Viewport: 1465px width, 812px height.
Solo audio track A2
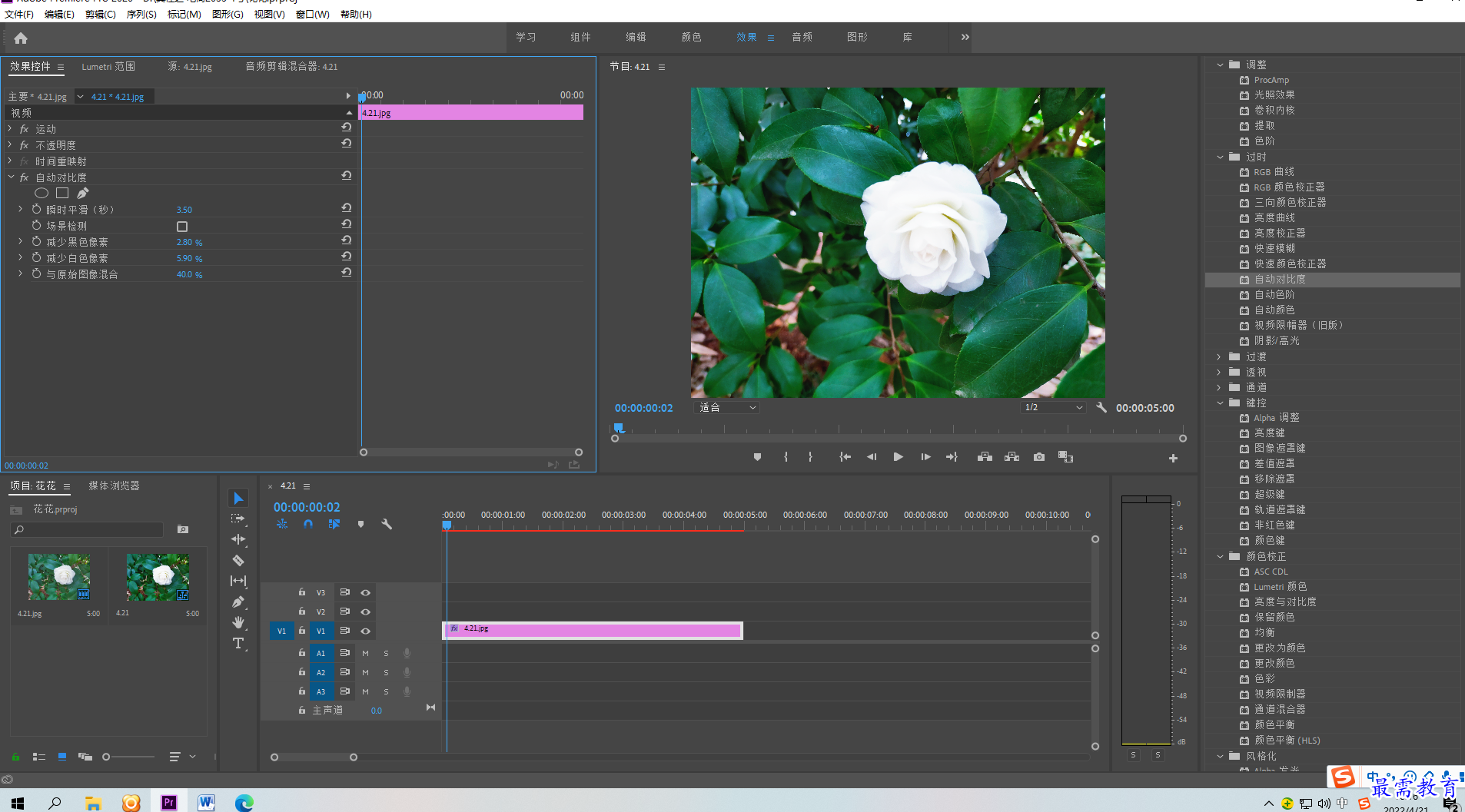(x=386, y=673)
